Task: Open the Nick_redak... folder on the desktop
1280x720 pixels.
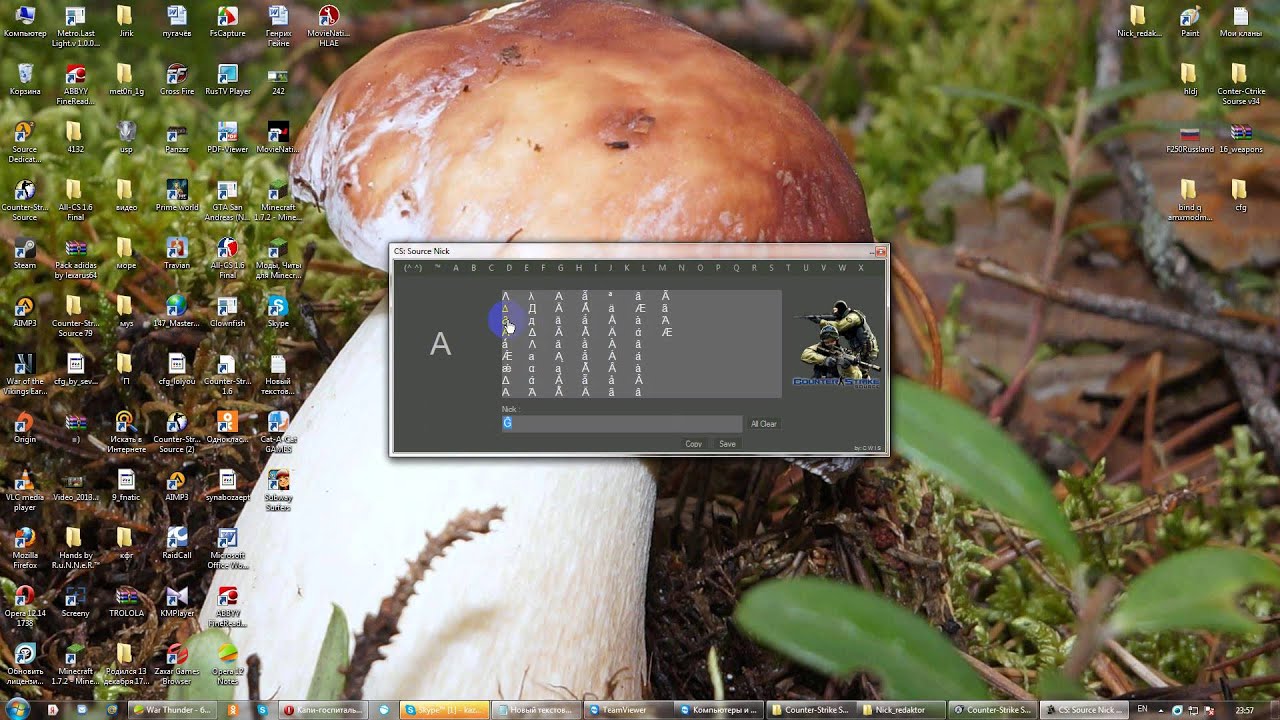Action: point(1139,21)
